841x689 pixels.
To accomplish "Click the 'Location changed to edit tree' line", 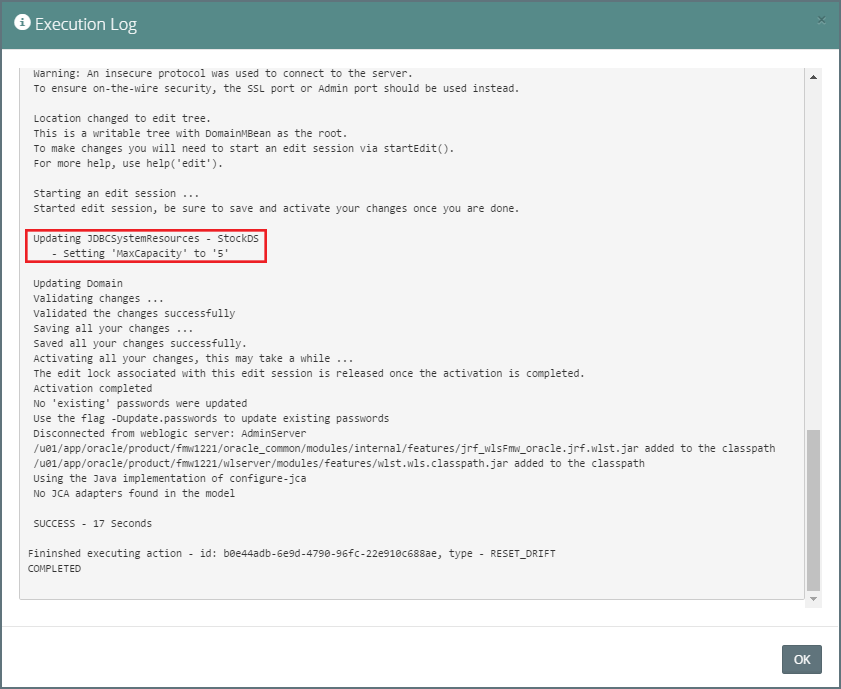I will (x=122, y=118).
